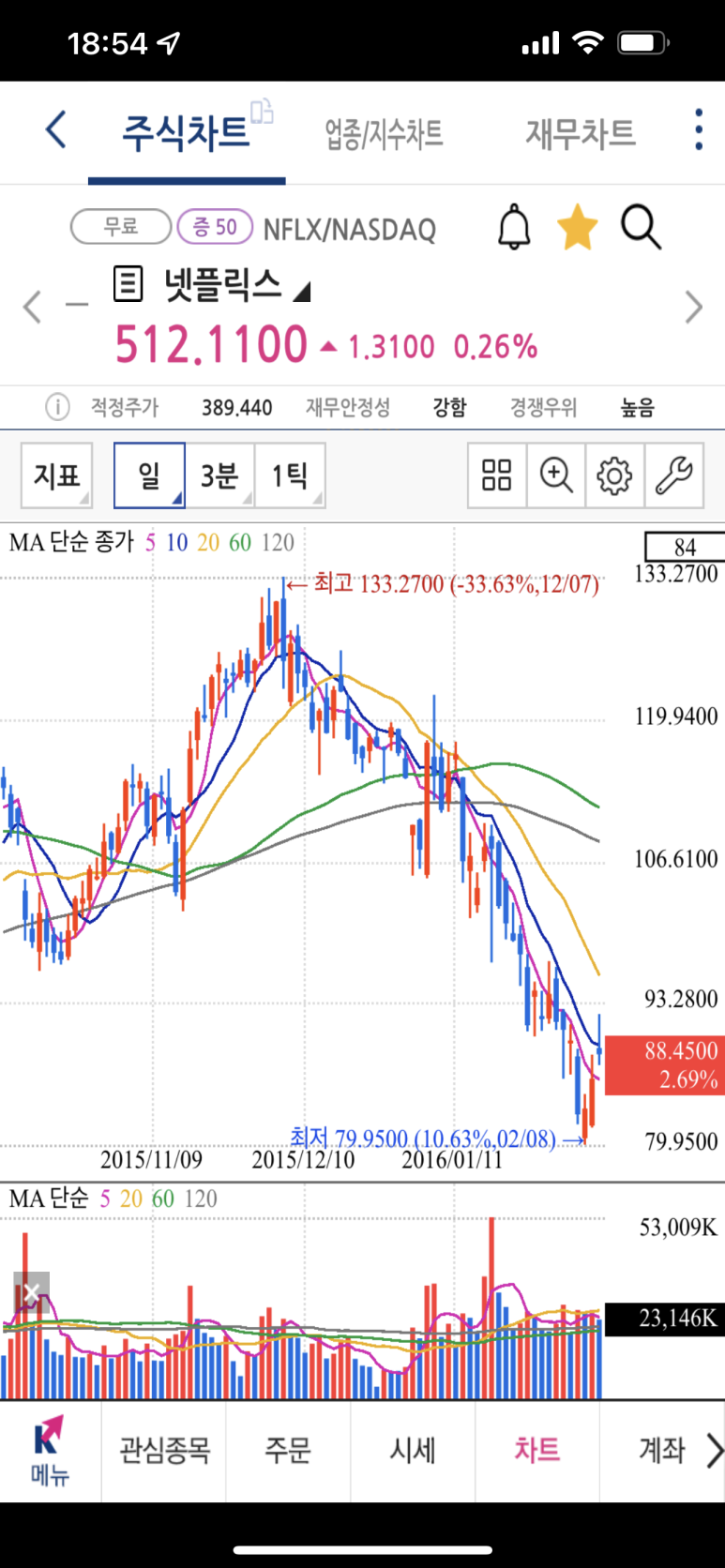This screenshot has height=1568, width=725.
Task: Show next stock with right chevron
Action: 694,307
